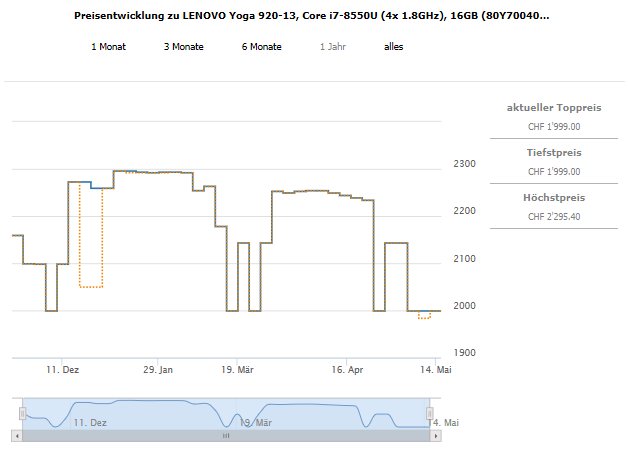Click the aktueller Toppreis heading

click(x=553, y=107)
